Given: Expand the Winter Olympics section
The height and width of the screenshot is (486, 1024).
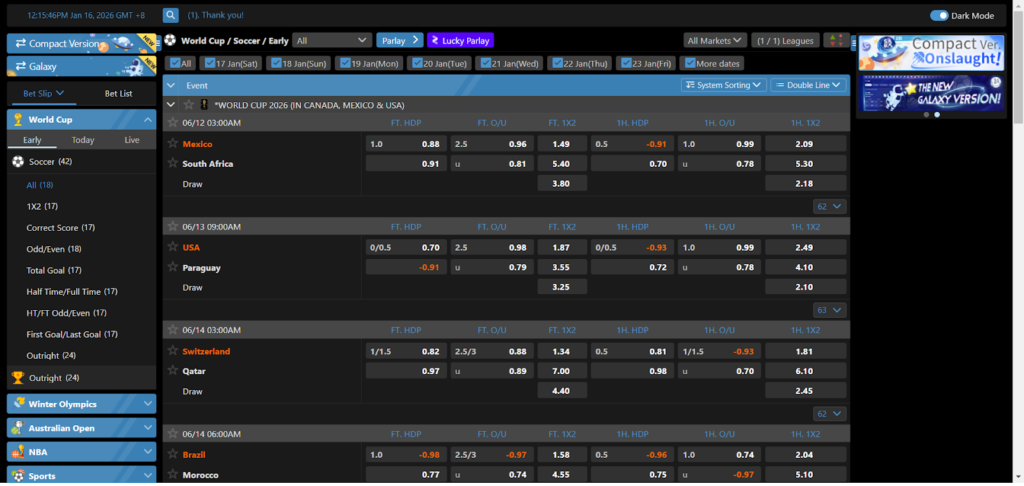Looking at the screenshot, I should pos(82,404).
